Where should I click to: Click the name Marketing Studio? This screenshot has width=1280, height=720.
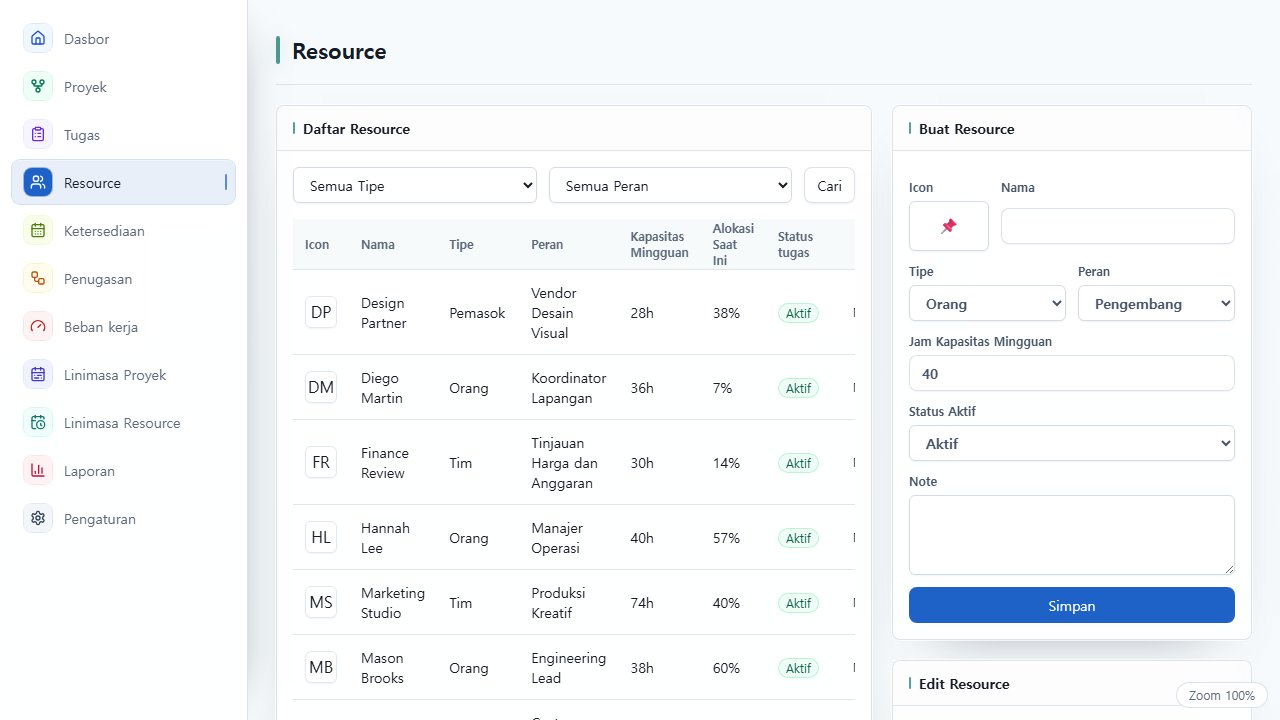pos(393,603)
